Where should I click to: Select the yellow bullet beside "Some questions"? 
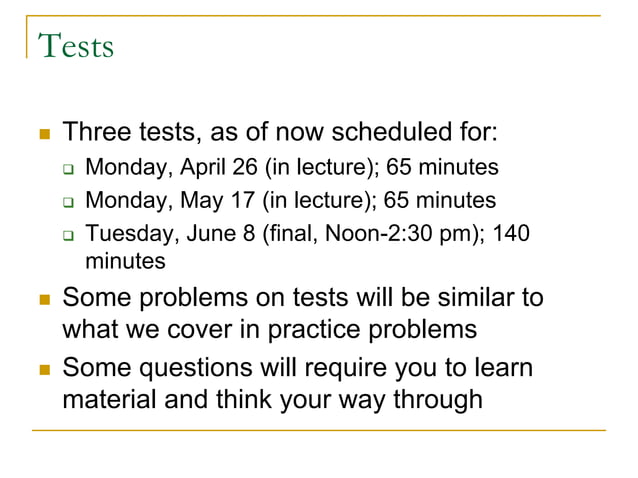pos(45,369)
